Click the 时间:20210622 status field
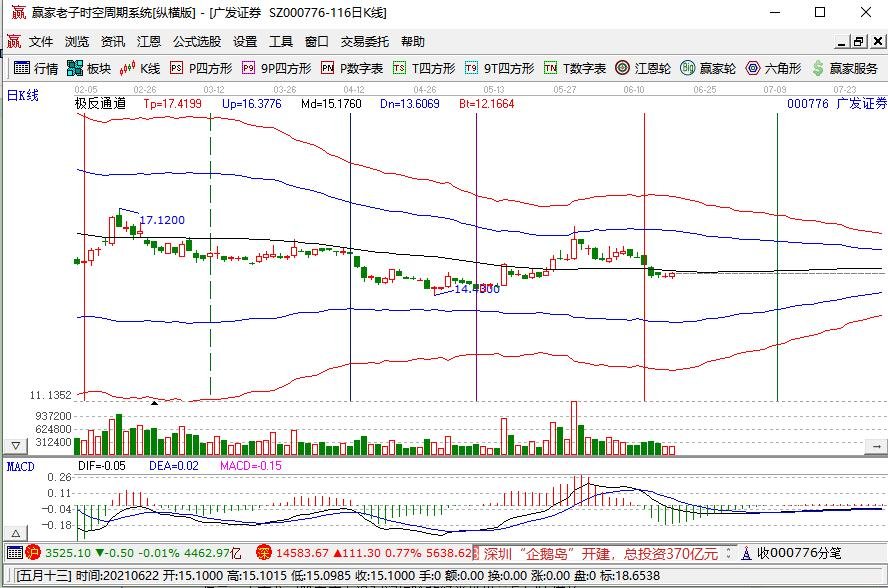The width and height of the screenshot is (888, 588). [117, 576]
